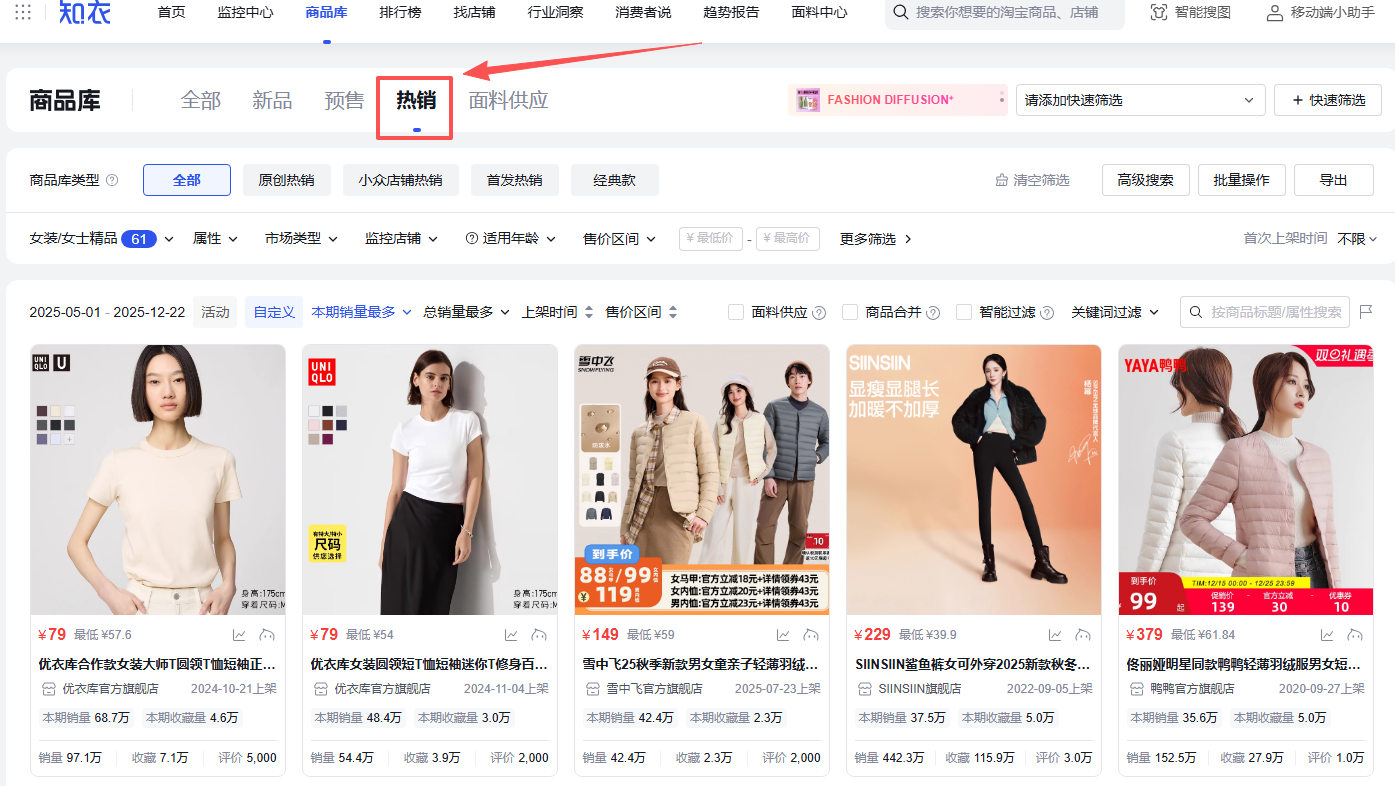This screenshot has width=1395, height=786.
Task: Click the shop icon beside SIINSIIN旗舰店
Action: [x=865, y=689]
